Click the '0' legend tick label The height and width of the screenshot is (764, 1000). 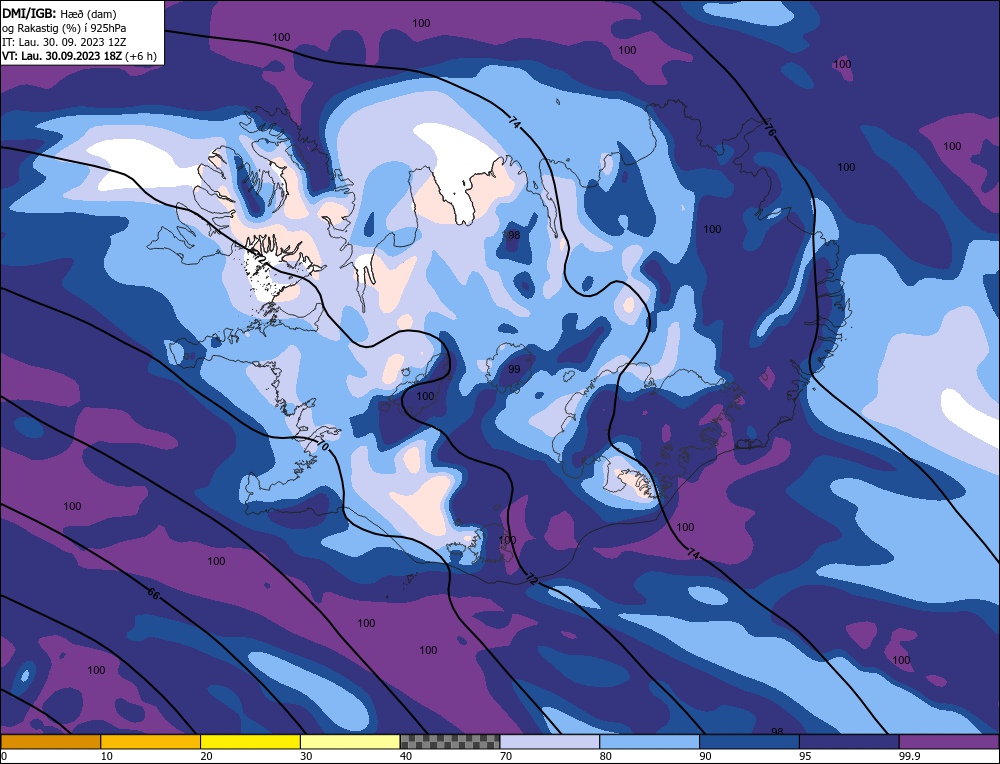coord(4,756)
